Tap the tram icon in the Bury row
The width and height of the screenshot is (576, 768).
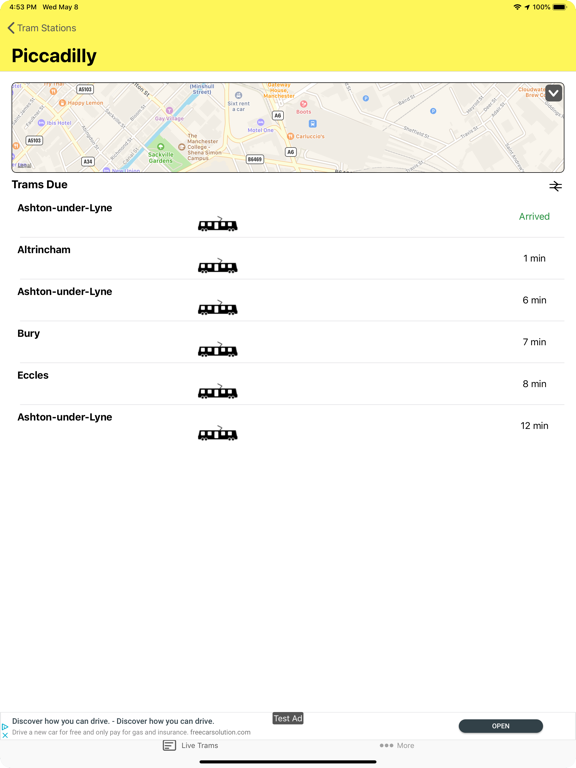(x=217, y=349)
